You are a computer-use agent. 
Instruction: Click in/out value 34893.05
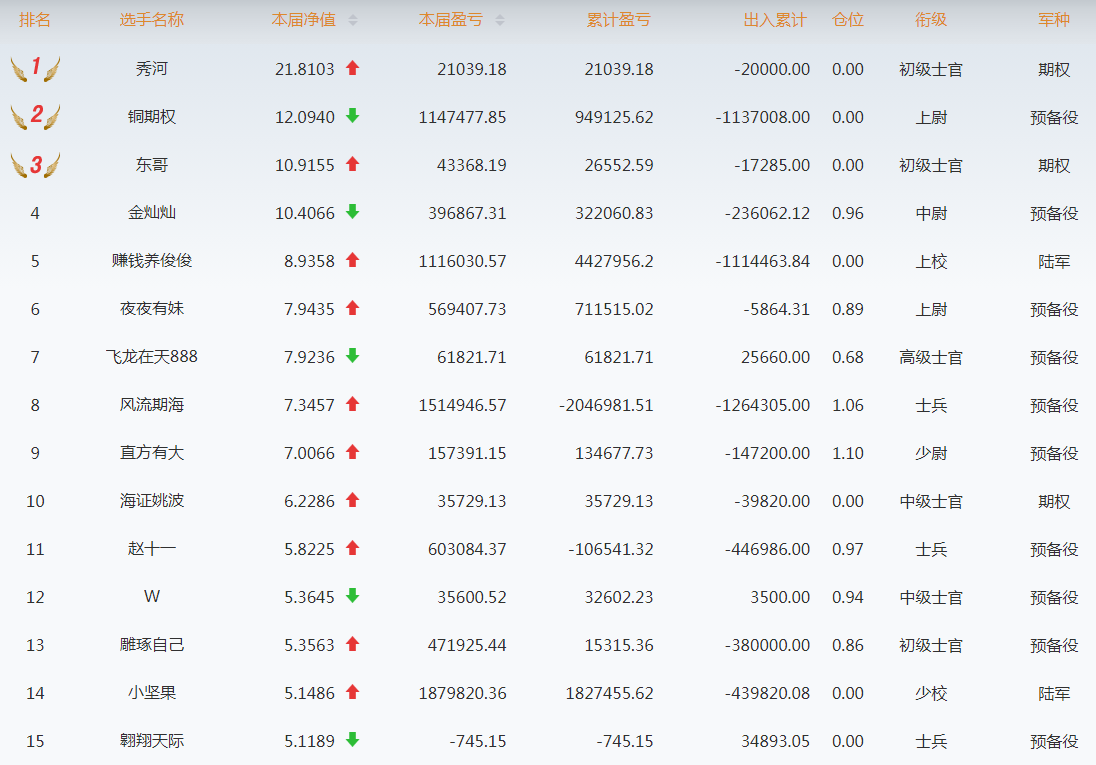coord(775,741)
